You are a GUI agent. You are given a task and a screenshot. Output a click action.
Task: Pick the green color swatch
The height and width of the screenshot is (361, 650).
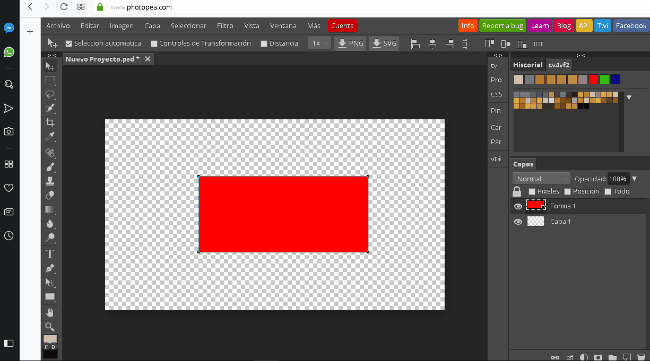pyautogui.click(x=604, y=80)
